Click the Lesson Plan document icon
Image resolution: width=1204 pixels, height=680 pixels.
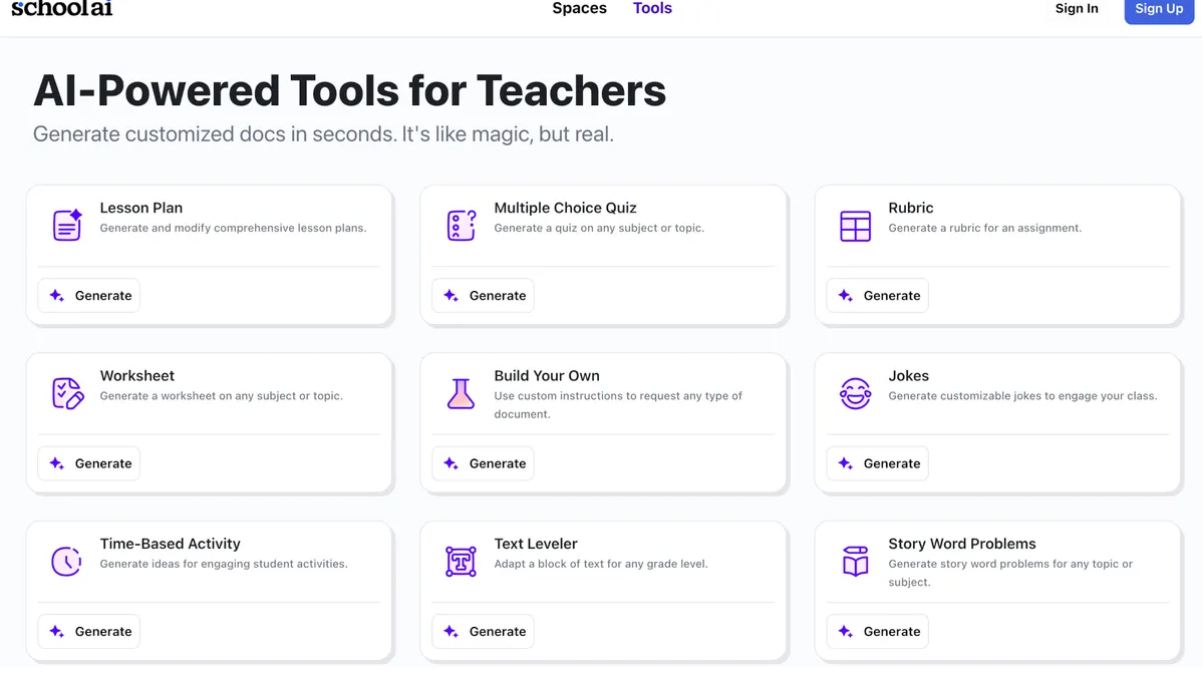[67, 225]
